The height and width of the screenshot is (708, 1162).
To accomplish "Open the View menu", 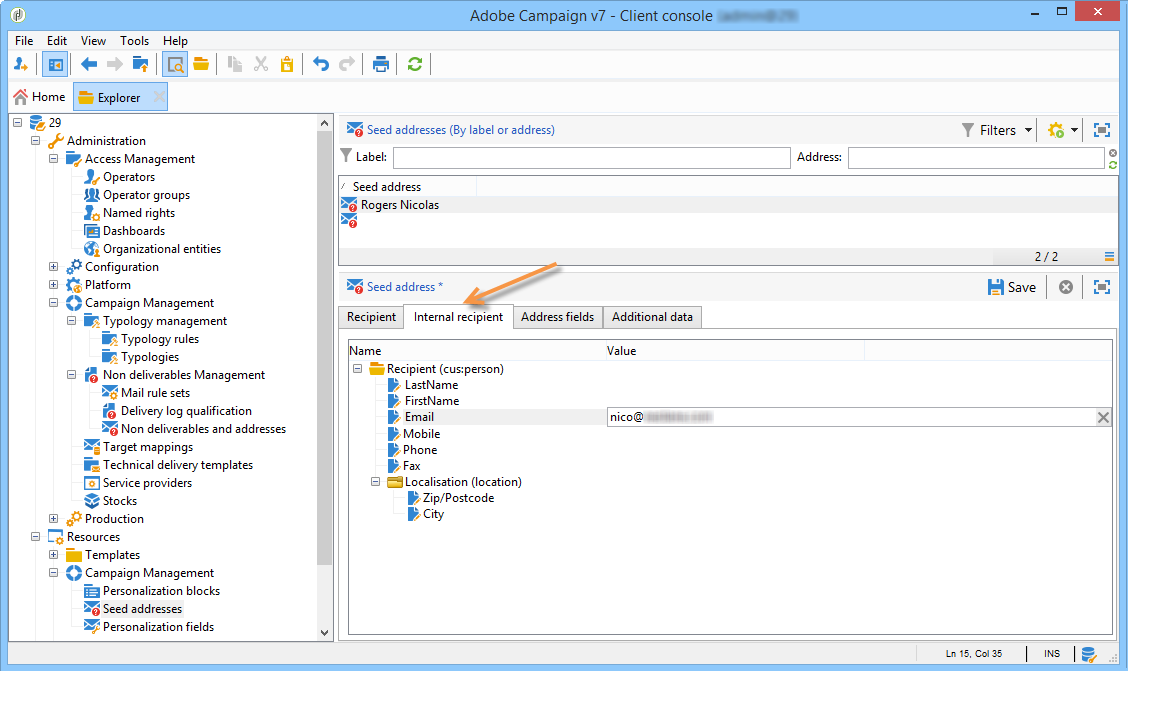I will [x=93, y=41].
